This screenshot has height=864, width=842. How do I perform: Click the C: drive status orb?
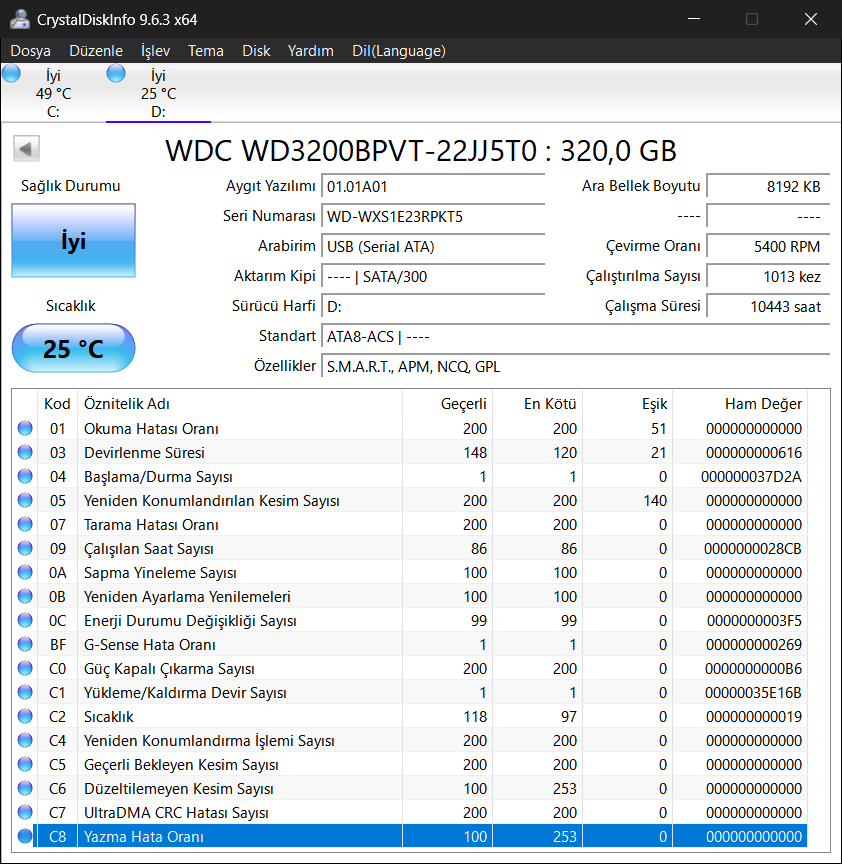(12, 73)
